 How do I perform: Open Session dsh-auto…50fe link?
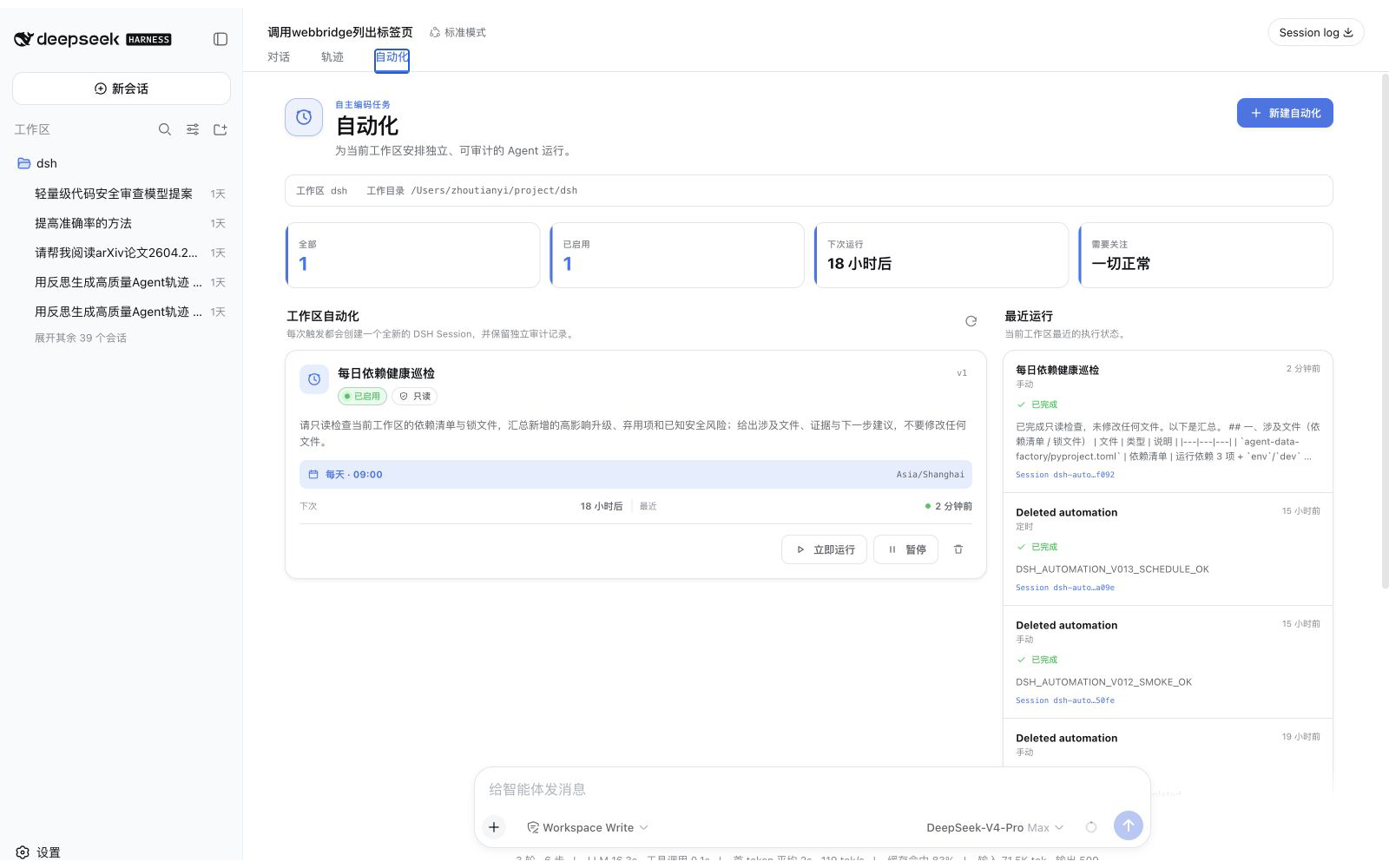click(1065, 700)
